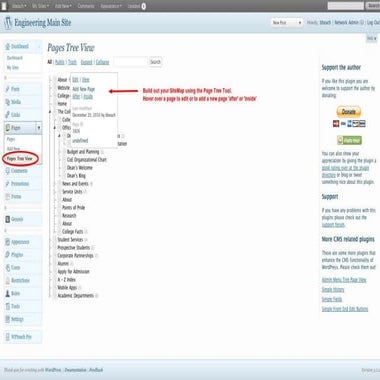The width and height of the screenshot is (380, 380).
Task: Click the View link in the popup
Action: point(86,80)
